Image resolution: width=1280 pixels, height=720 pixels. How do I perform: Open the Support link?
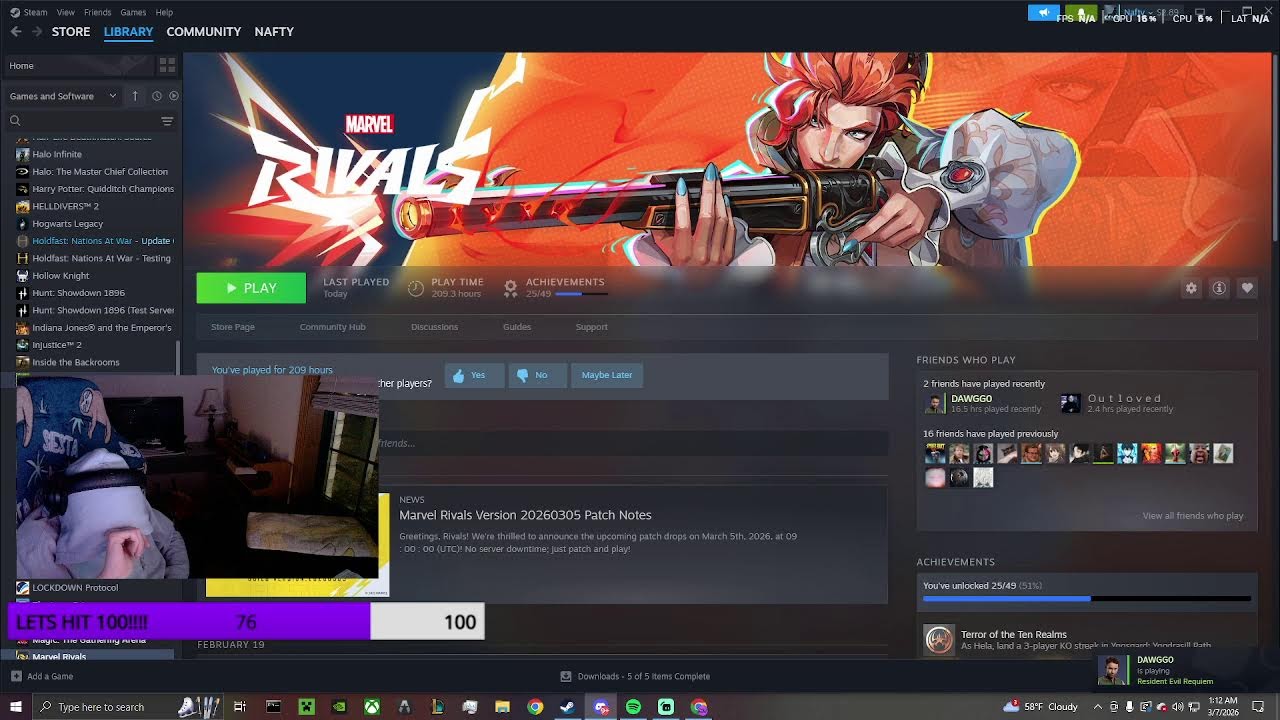[591, 327]
